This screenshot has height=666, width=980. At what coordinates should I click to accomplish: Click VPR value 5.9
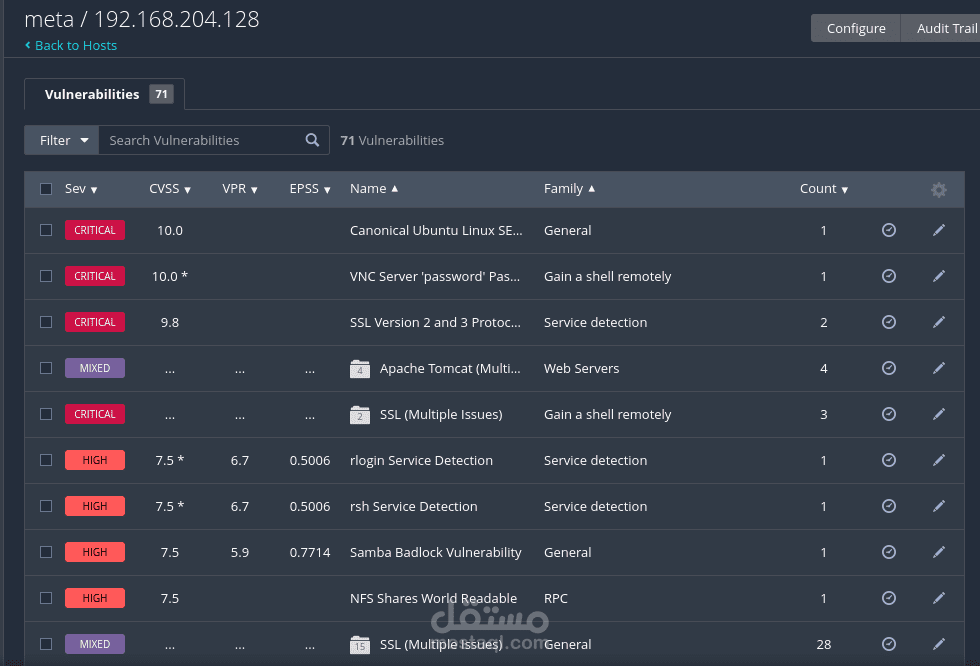(239, 552)
